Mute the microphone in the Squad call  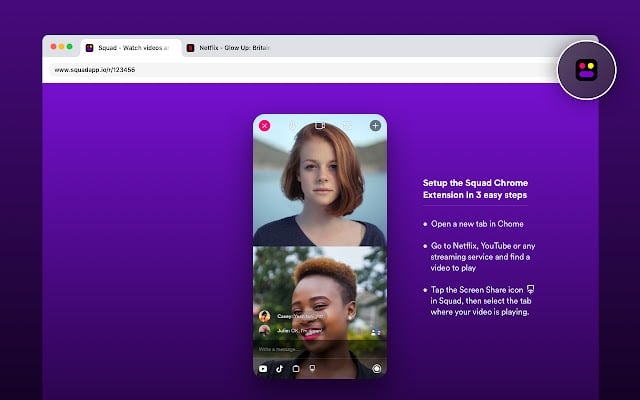[292, 126]
